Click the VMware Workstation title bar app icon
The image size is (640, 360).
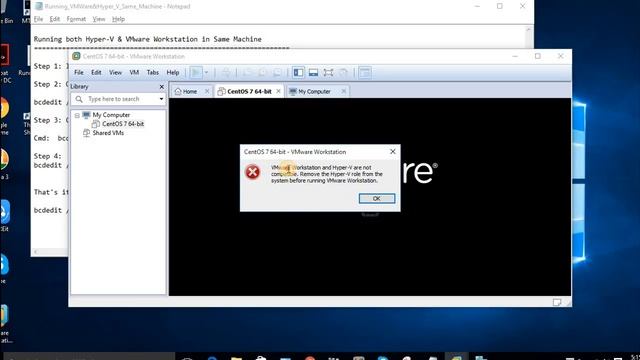pyautogui.click(x=76, y=56)
